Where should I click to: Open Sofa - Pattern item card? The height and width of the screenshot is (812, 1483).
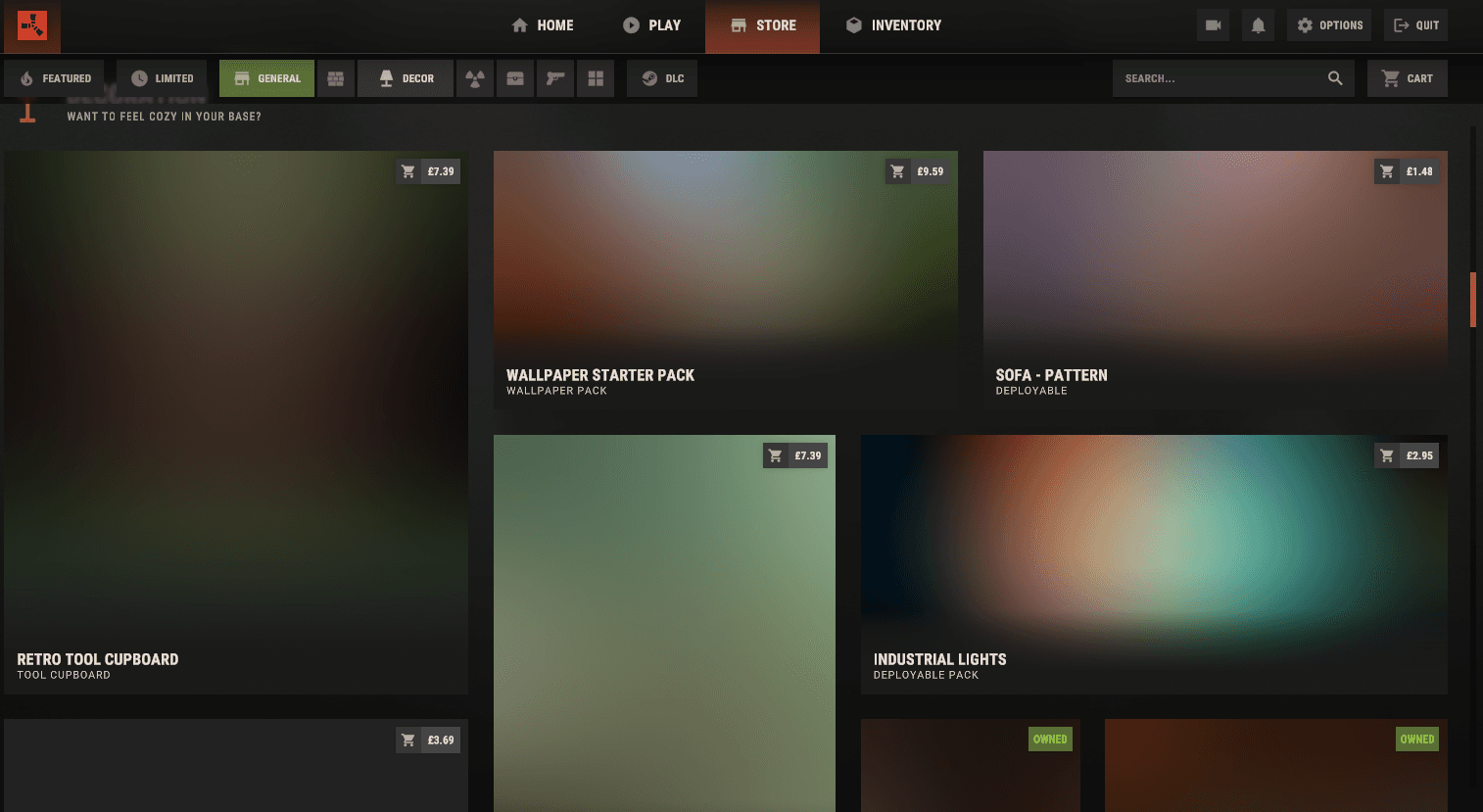tap(1216, 280)
